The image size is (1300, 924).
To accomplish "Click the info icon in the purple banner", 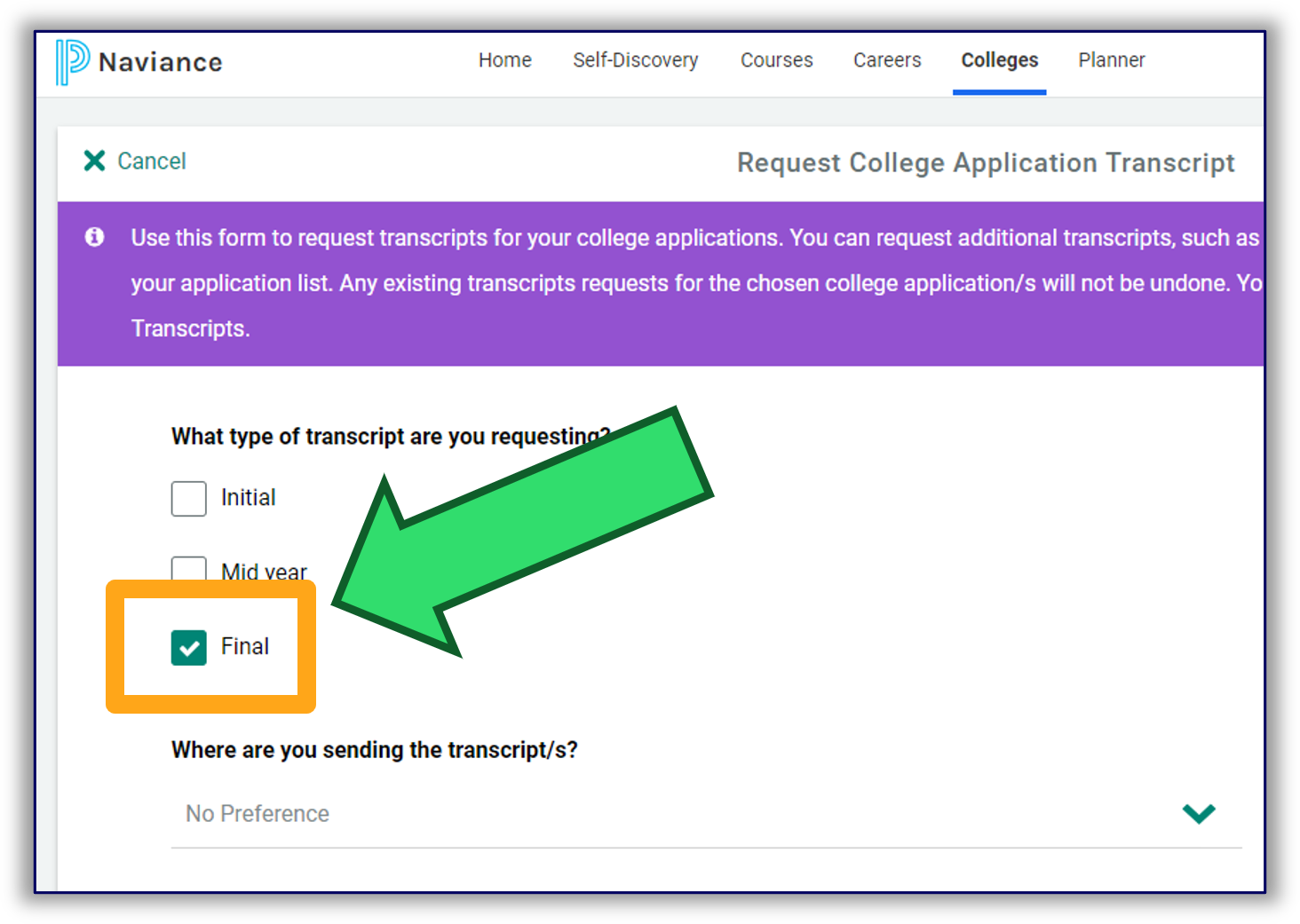I will (94, 237).
